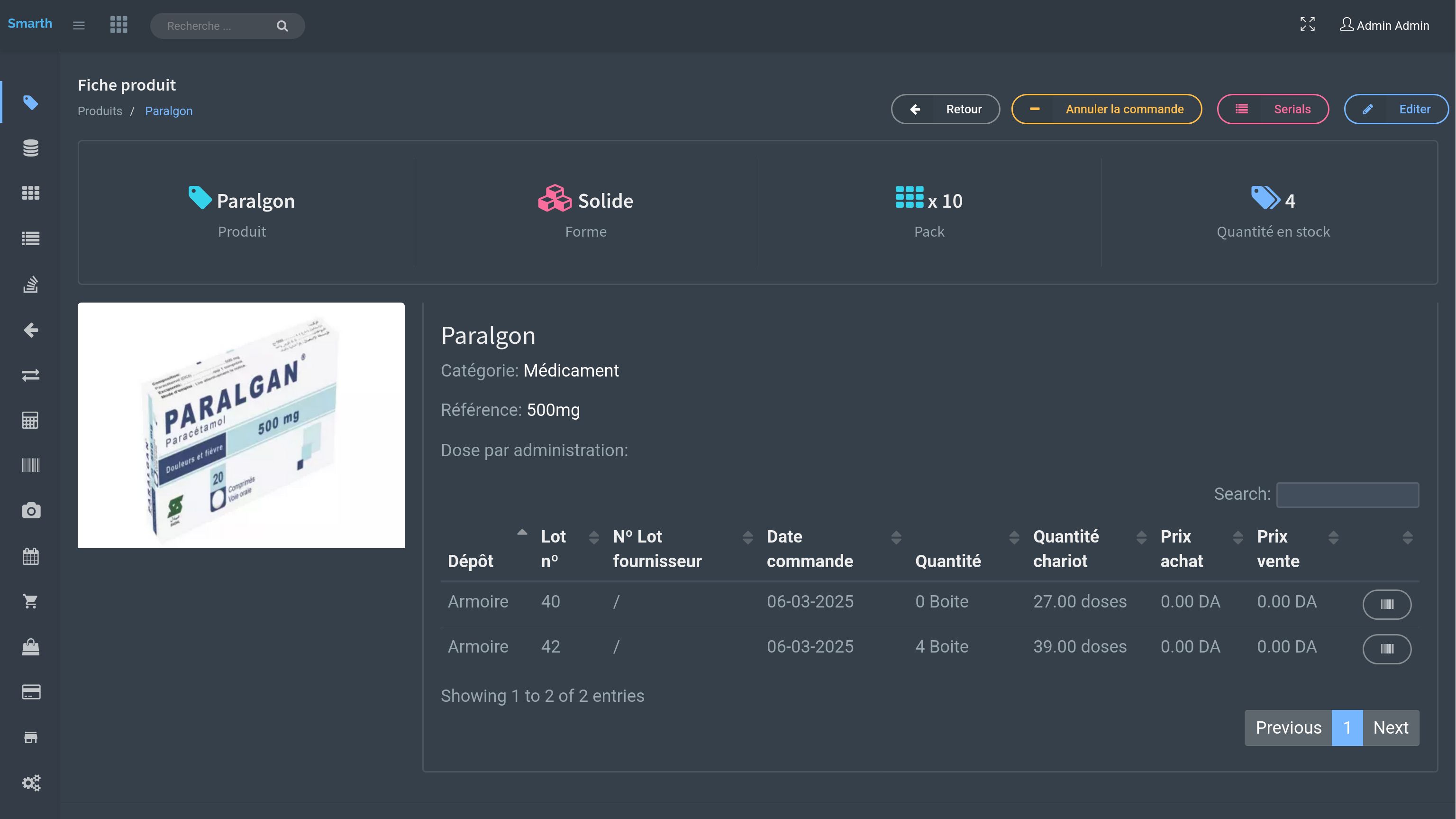Select '27.00 doses' cell
Screen dimensions: 1456x819
coord(1080,601)
